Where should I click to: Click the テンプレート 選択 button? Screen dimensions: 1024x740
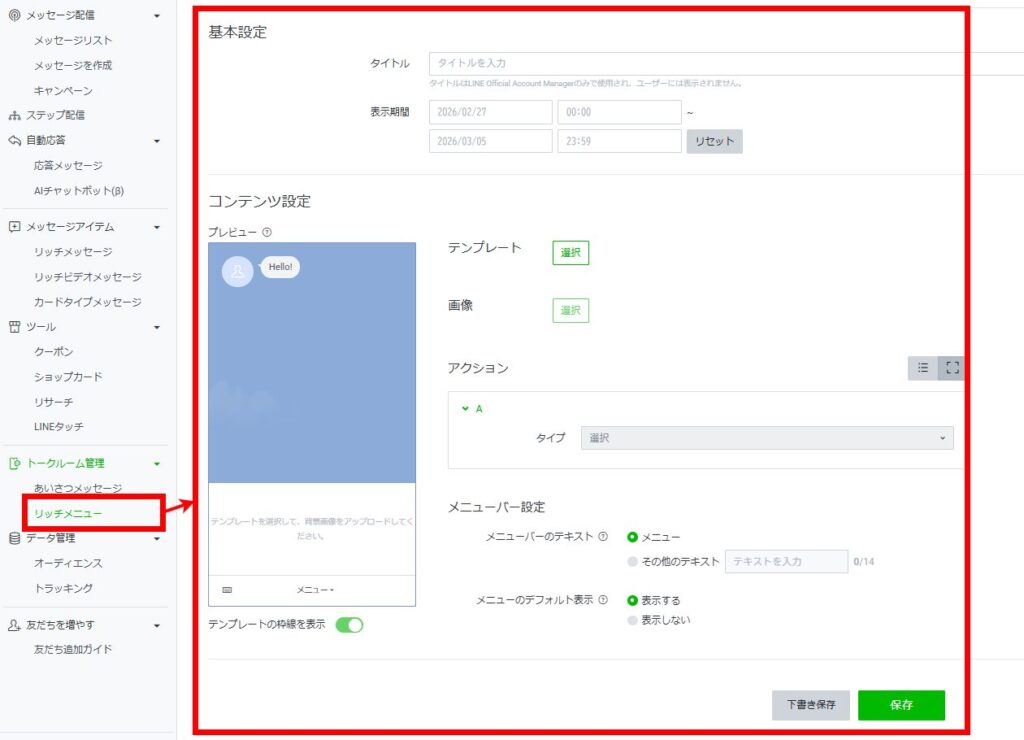coord(570,253)
